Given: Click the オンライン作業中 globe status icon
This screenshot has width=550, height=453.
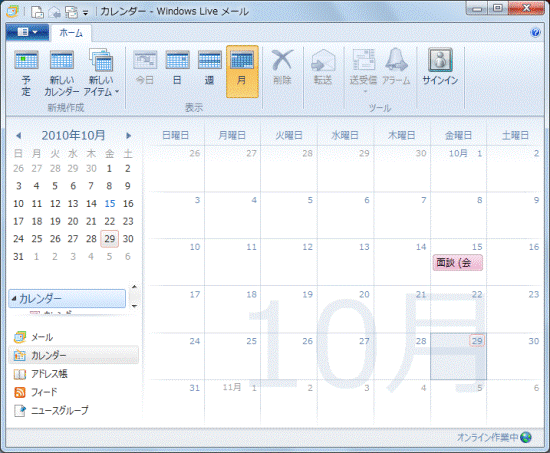Looking at the screenshot, I should point(526,437).
